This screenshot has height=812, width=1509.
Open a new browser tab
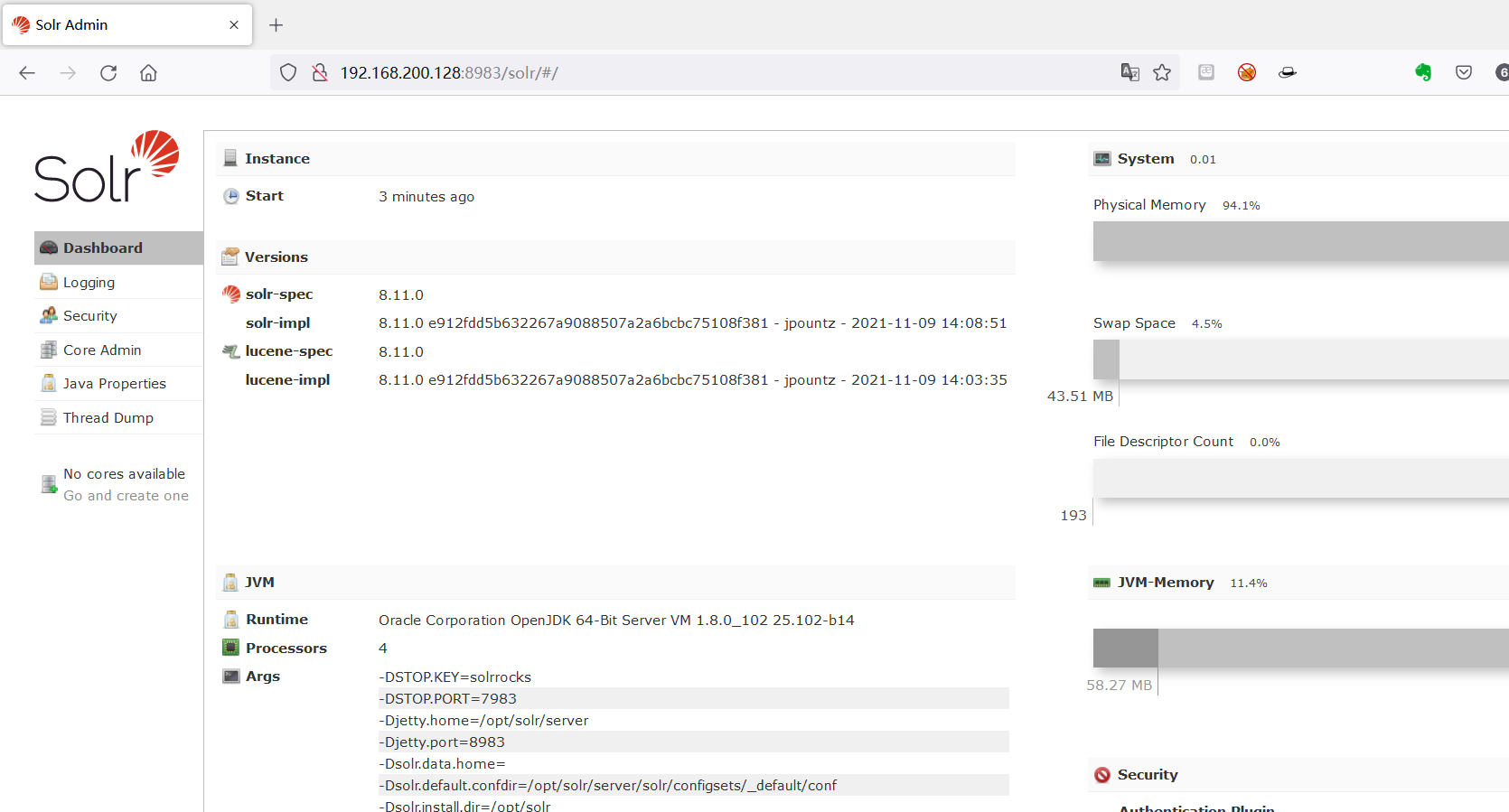(x=276, y=25)
